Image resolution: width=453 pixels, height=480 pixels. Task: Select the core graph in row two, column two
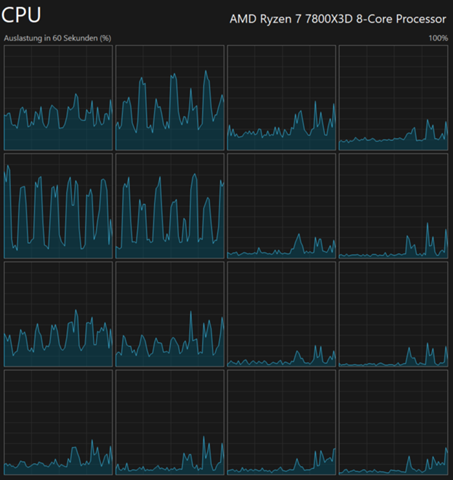click(x=170, y=206)
